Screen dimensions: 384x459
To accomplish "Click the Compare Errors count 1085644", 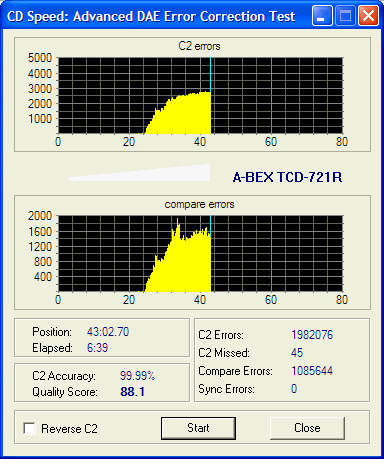I will click(312, 371).
